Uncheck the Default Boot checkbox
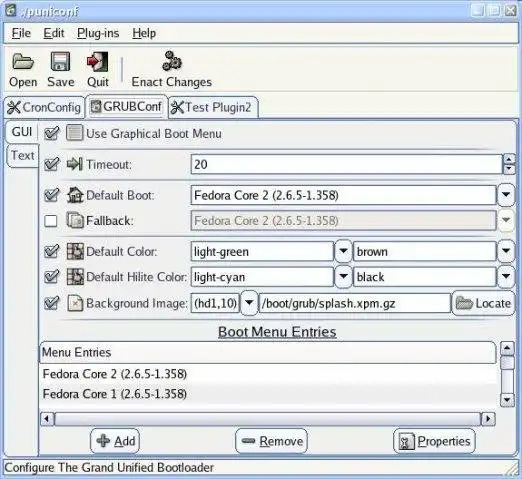522x479 pixels. pos(51,195)
